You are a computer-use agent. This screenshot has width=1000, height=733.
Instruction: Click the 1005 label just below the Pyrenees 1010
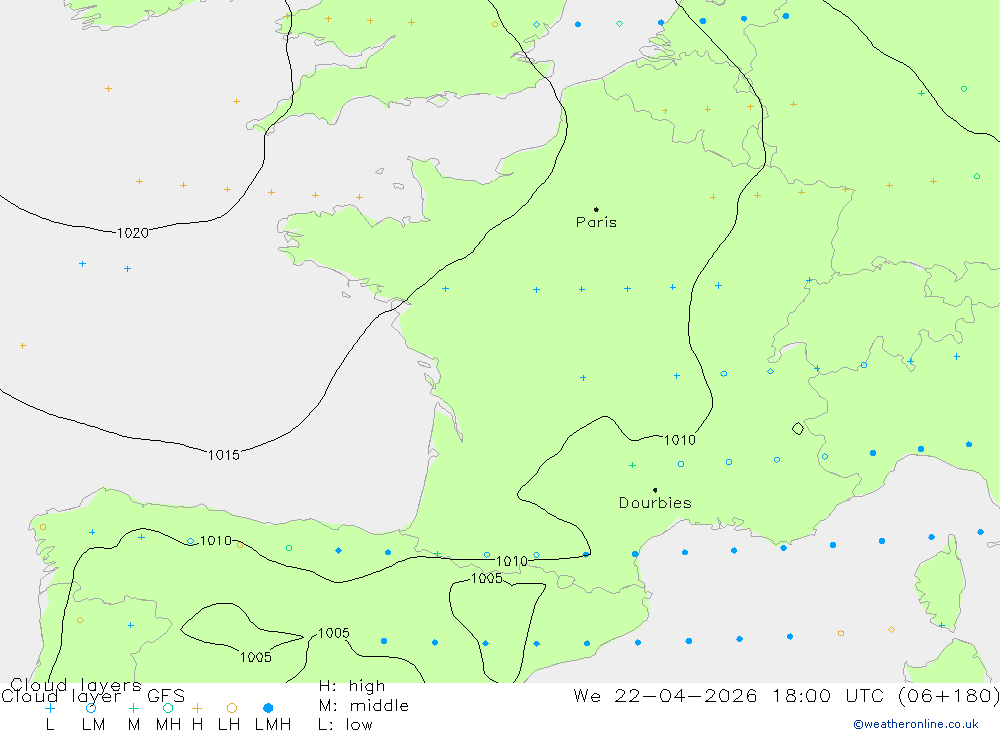pos(487,579)
